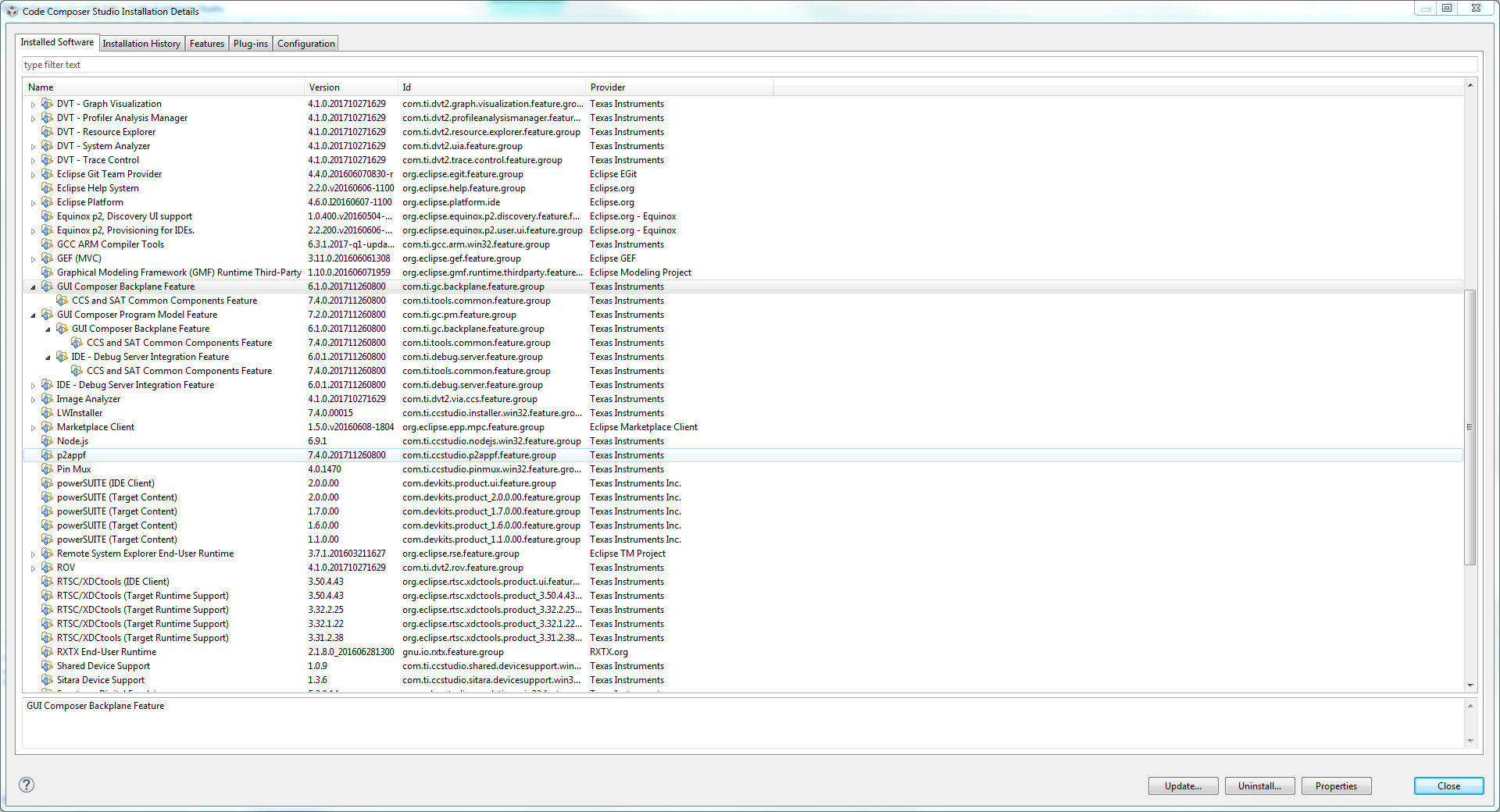Collapse the GUI Composer Program Model Feature node
This screenshot has width=1500, height=812.
point(33,315)
